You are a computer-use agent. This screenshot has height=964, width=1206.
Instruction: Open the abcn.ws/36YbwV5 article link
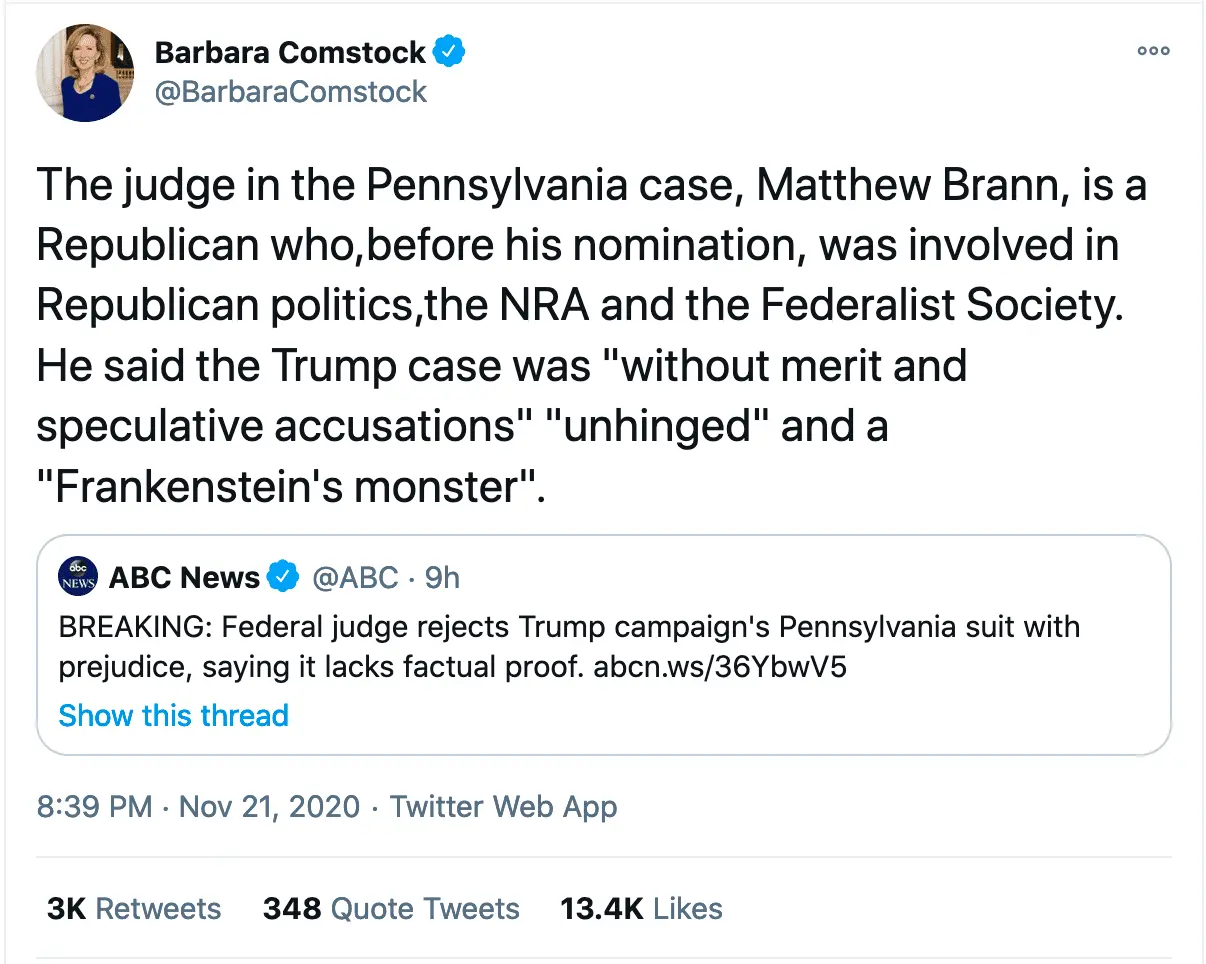coord(720,667)
